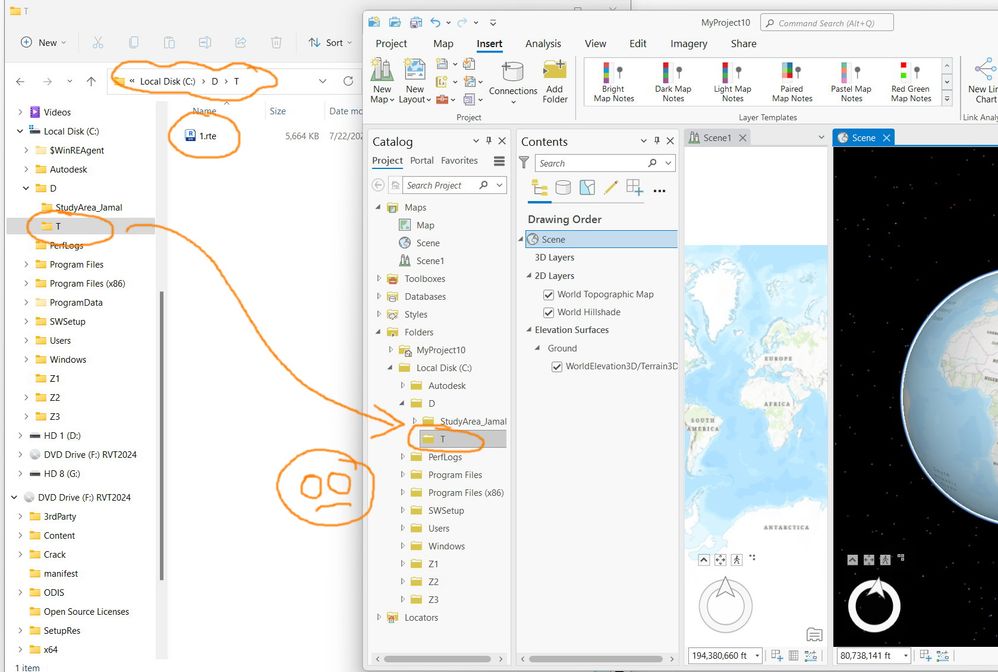Image resolution: width=998 pixels, height=672 pixels.
Task: Select List By Snapping icon in Contents
Action: coord(635,187)
